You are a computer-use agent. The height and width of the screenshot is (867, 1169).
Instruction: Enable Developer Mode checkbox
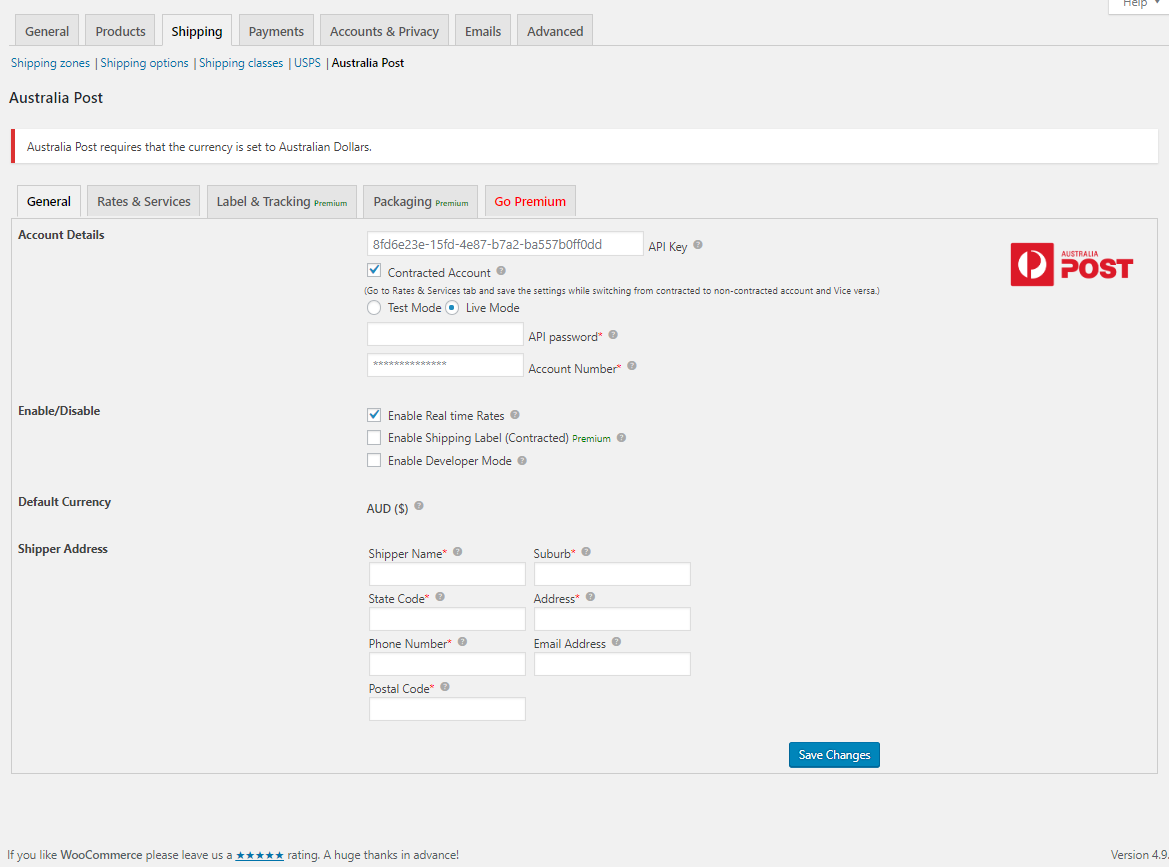374,461
